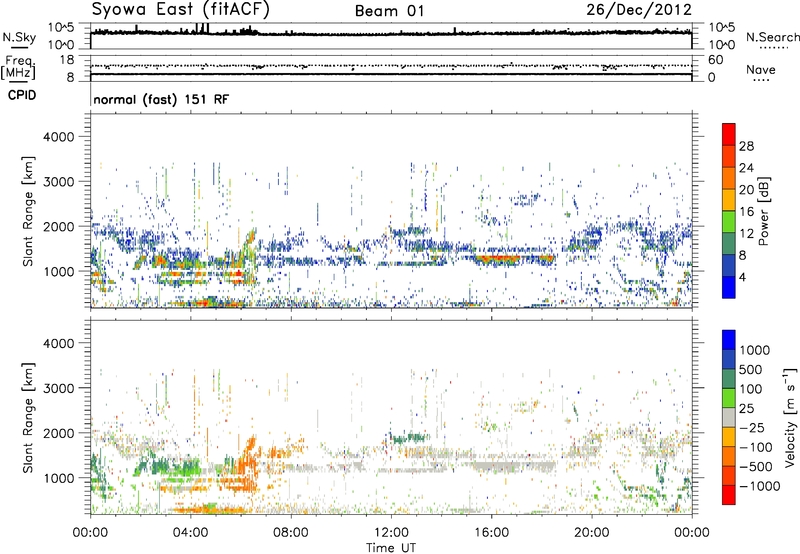The height and width of the screenshot is (554, 800).
Task: Click the power panel "Slant Range [km]" label
Action: click(x=29, y=211)
